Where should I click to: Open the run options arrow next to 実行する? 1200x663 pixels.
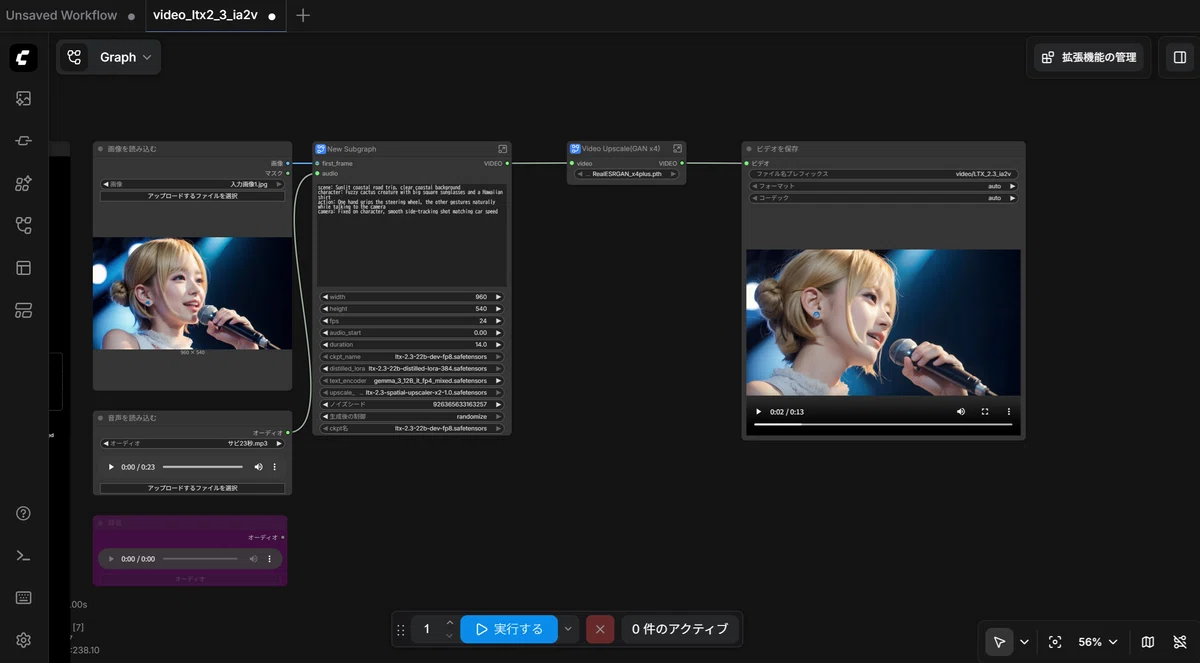click(x=568, y=629)
